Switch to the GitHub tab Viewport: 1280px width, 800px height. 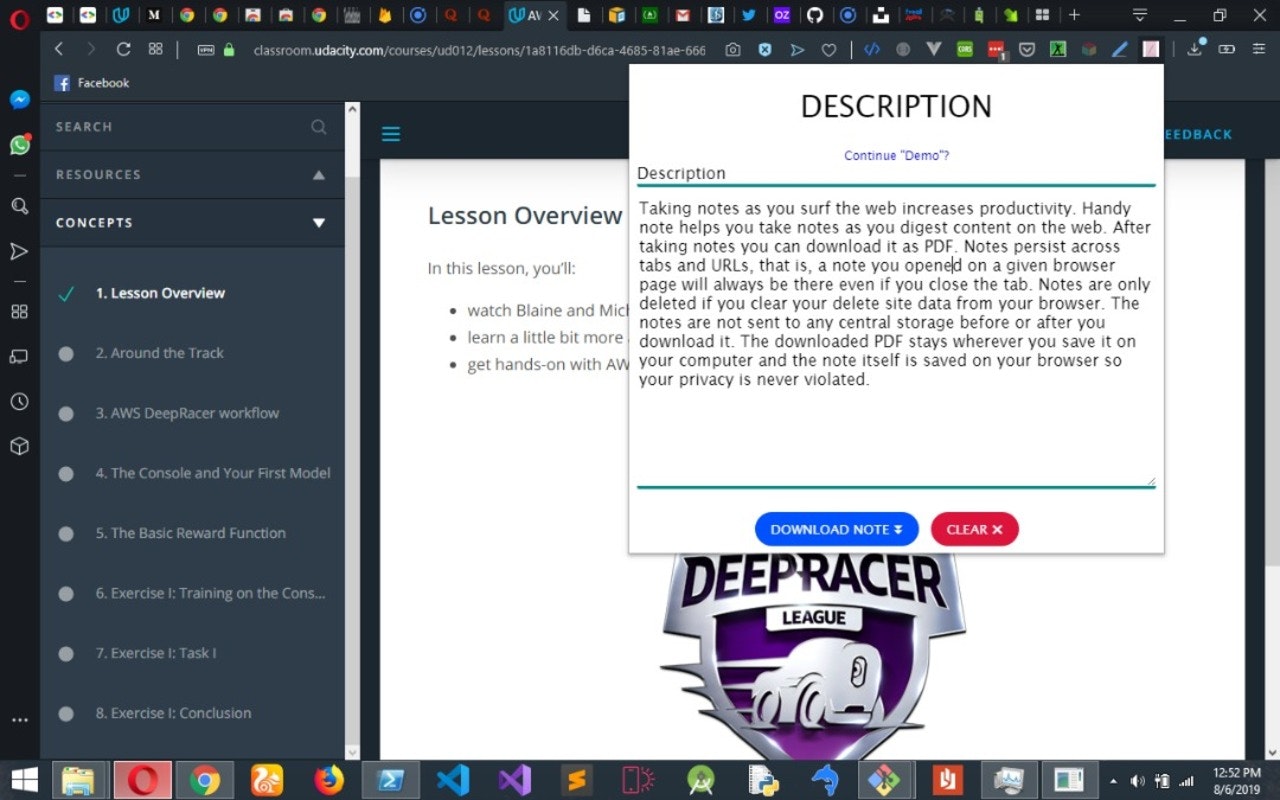coord(815,15)
